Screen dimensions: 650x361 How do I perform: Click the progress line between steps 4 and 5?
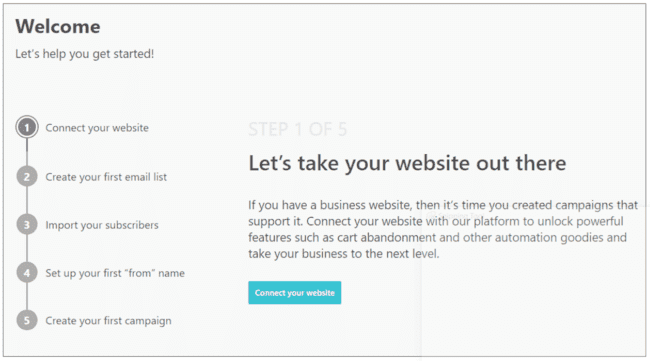(27, 297)
